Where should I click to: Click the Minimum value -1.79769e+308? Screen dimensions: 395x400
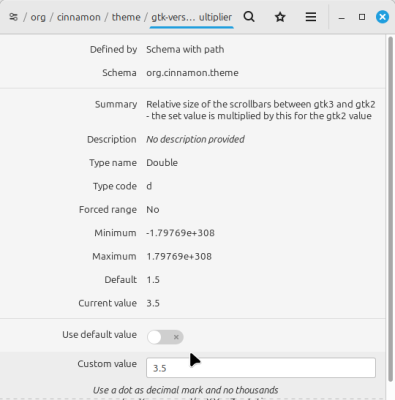180,233
